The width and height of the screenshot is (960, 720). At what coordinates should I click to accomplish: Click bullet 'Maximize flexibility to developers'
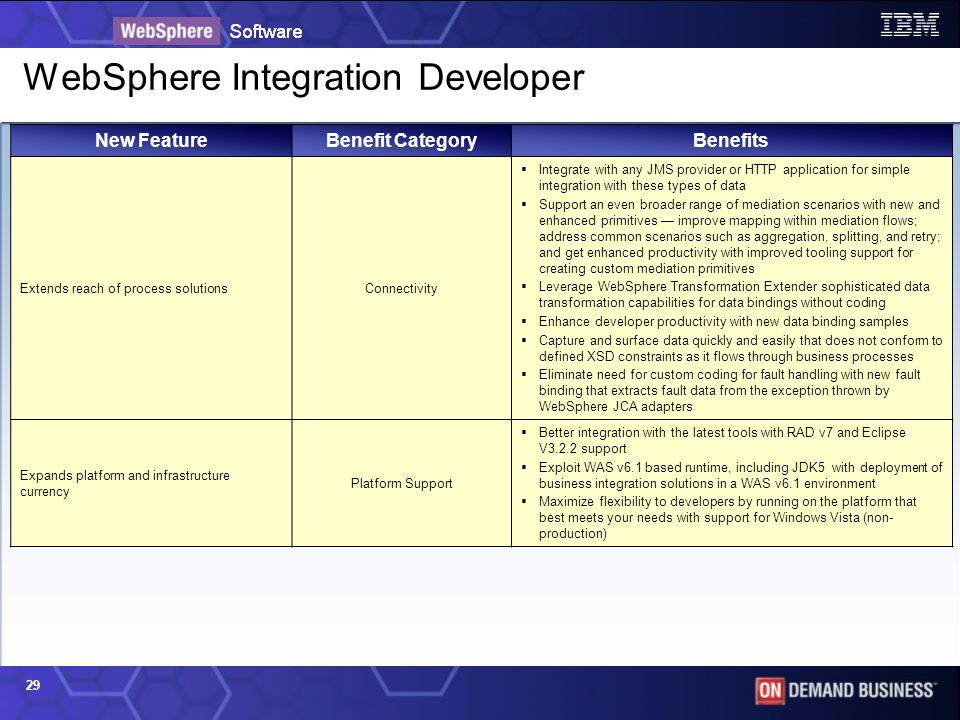tap(727, 517)
